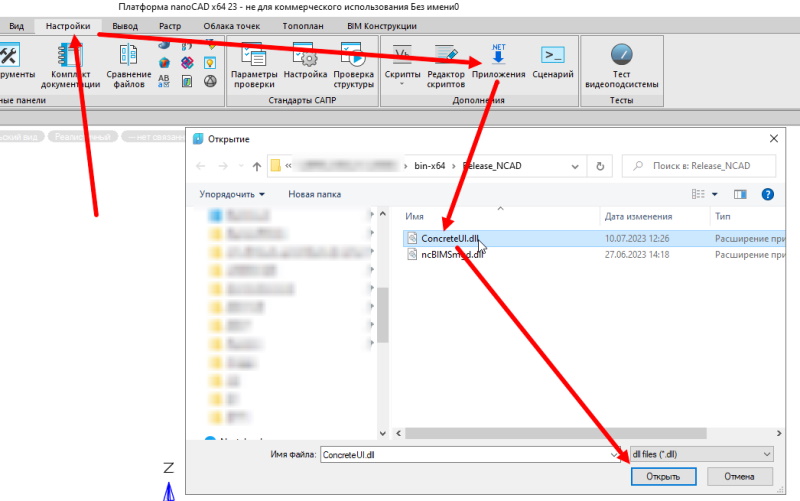Screen dimensions: 800x501
Task: Go back in the Открытие dialog
Action: 201,166
